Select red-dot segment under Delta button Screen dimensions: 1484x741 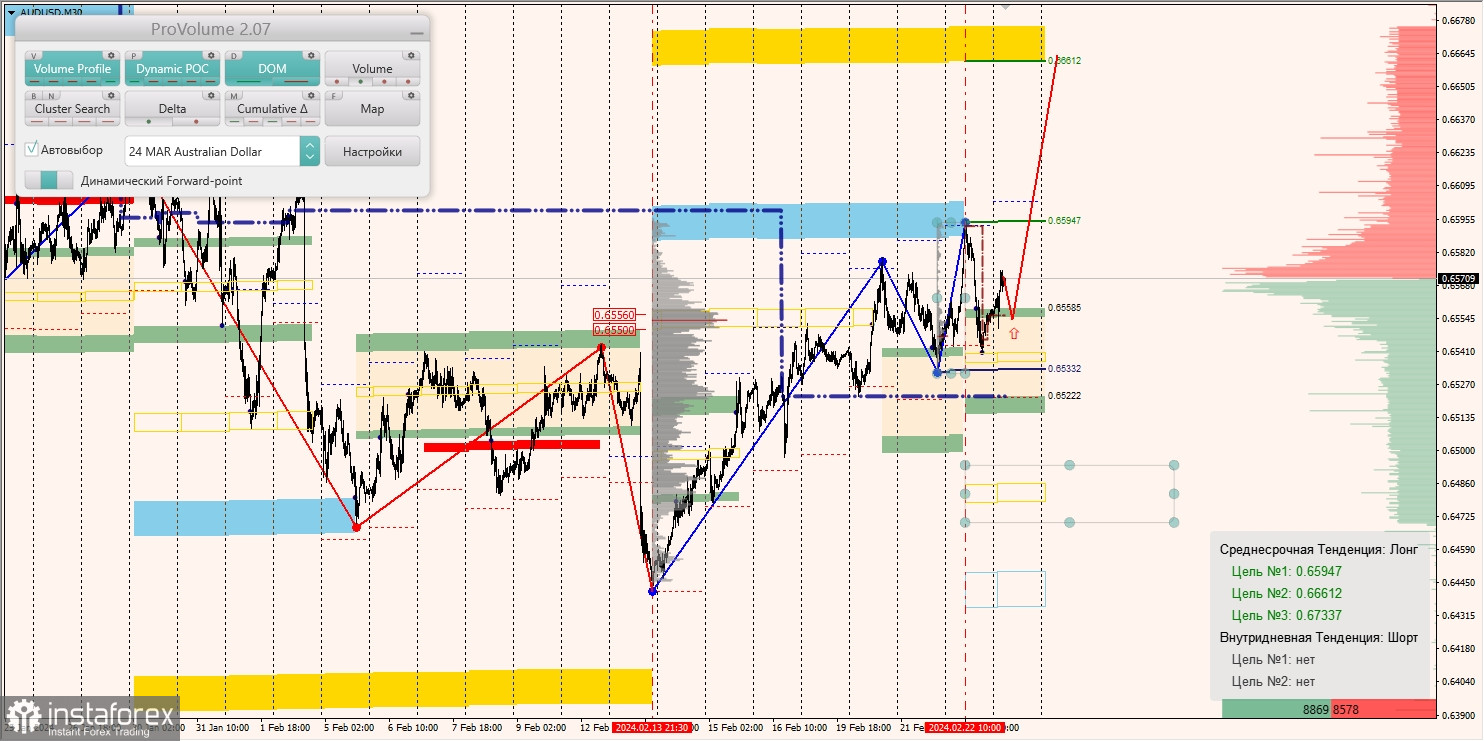pos(196,122)
